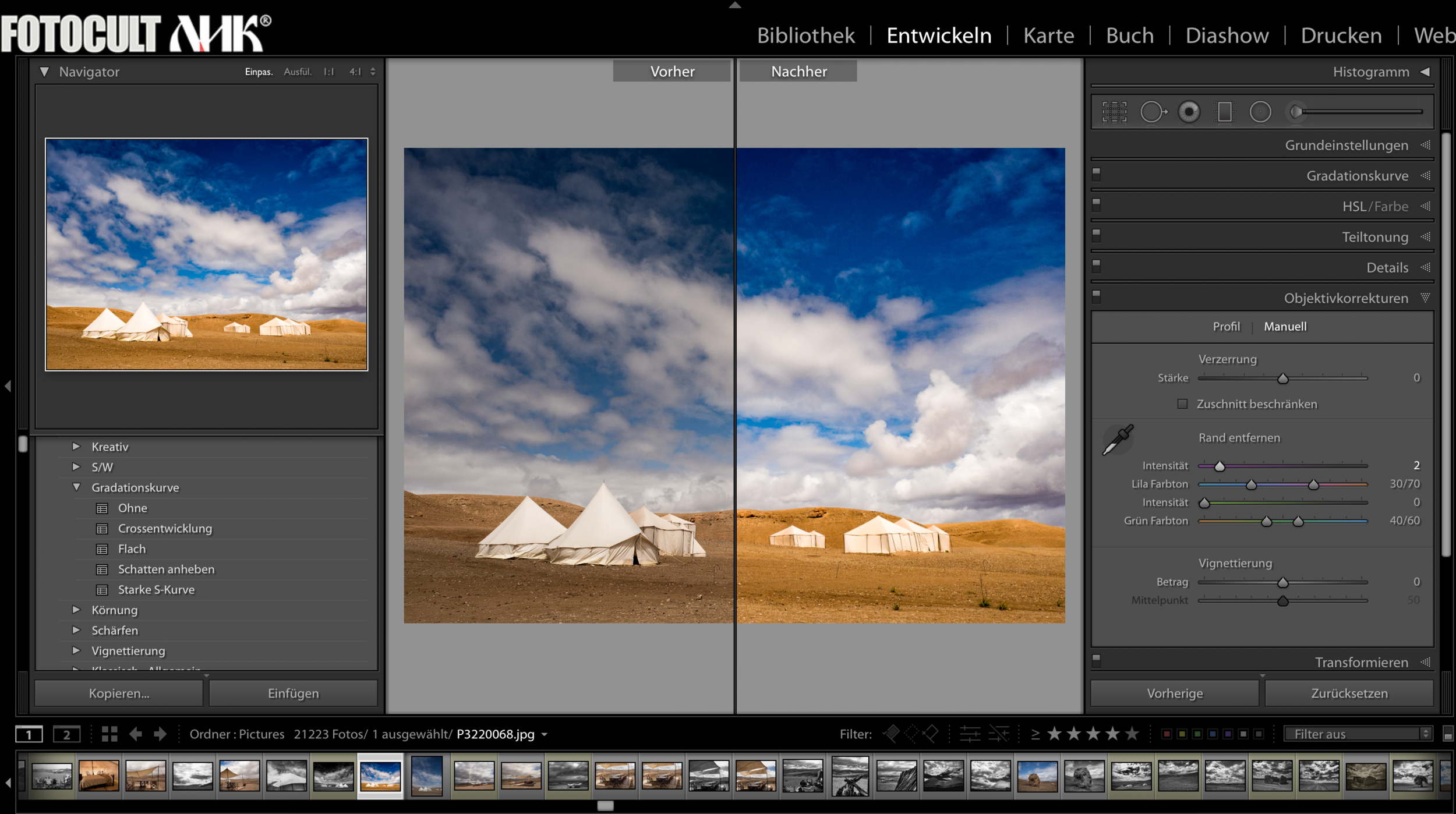Viewport: 1456px width, 814px height.
Task: Open grid view from filmstrip toolbar
Action: [109, 734]
